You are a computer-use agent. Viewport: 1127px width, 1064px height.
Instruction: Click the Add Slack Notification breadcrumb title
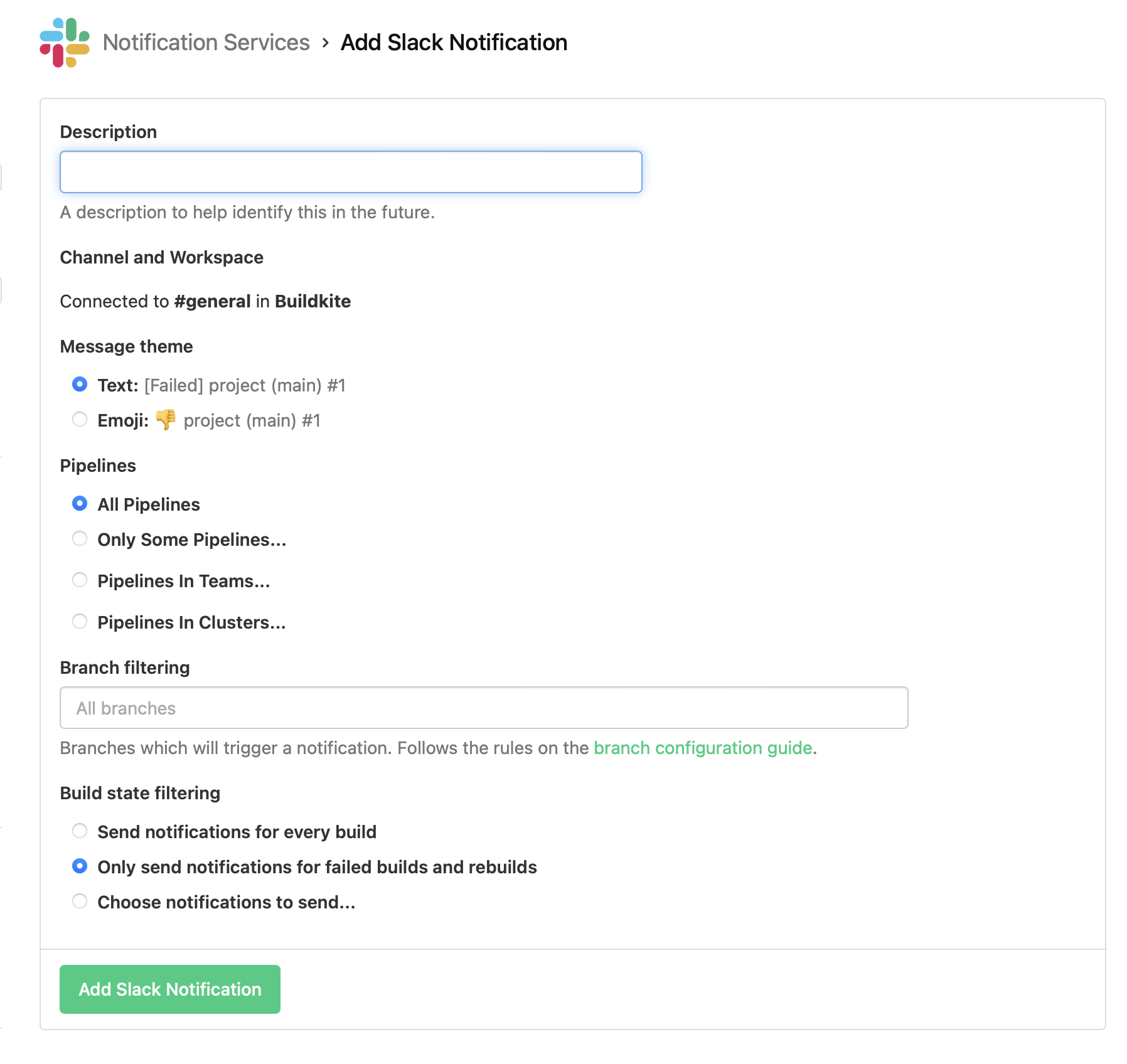point(452,43)
